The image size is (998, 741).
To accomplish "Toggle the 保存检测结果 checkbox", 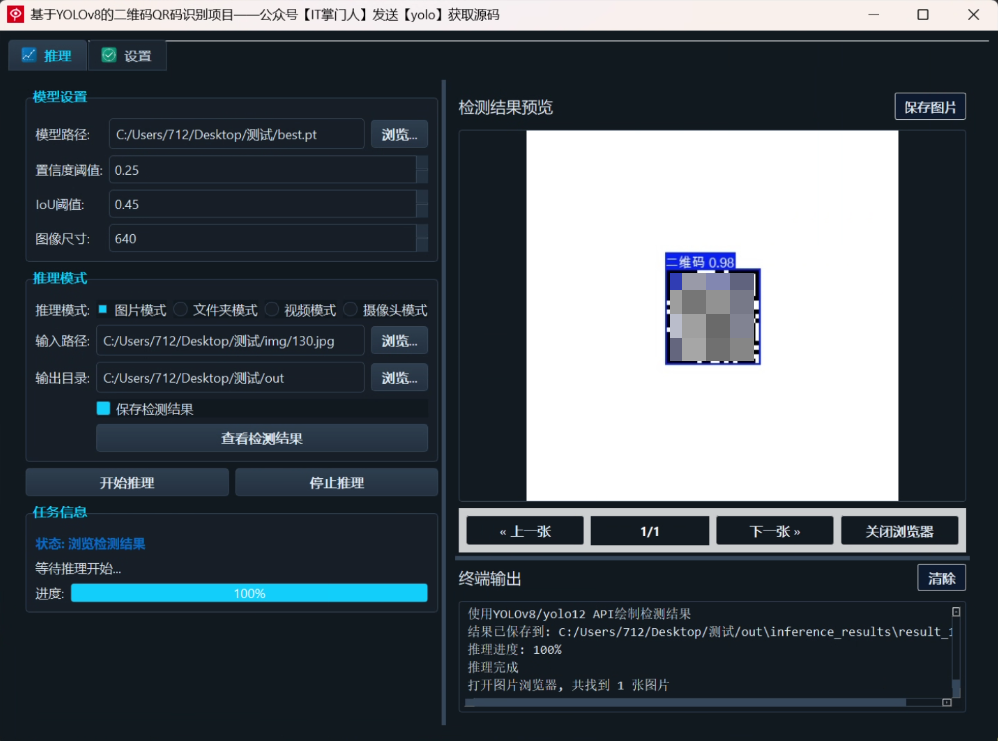I will point(103,407).
